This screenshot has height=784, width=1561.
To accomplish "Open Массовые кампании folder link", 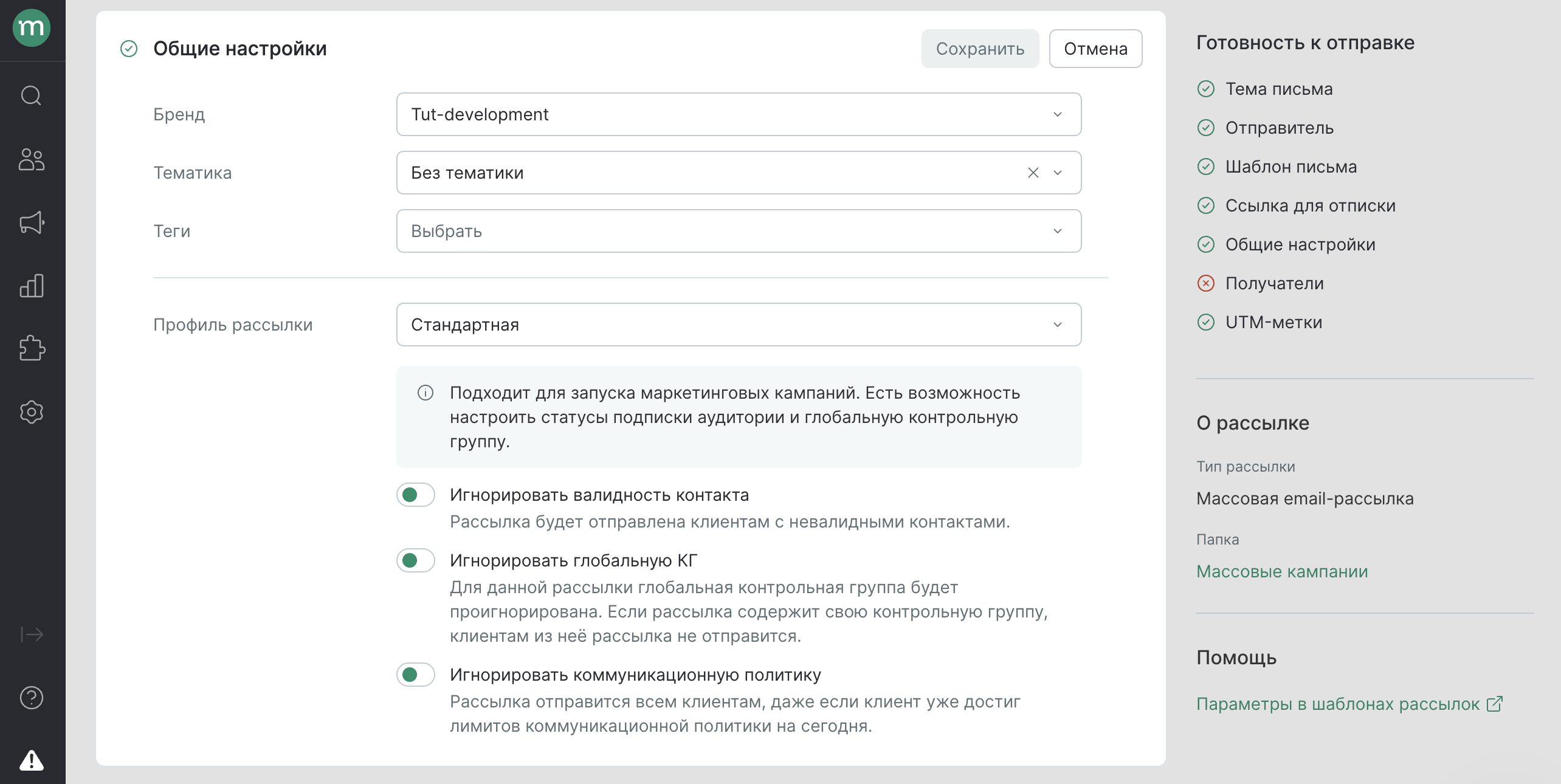I will pyautogui.click(x=1282, y=571).
